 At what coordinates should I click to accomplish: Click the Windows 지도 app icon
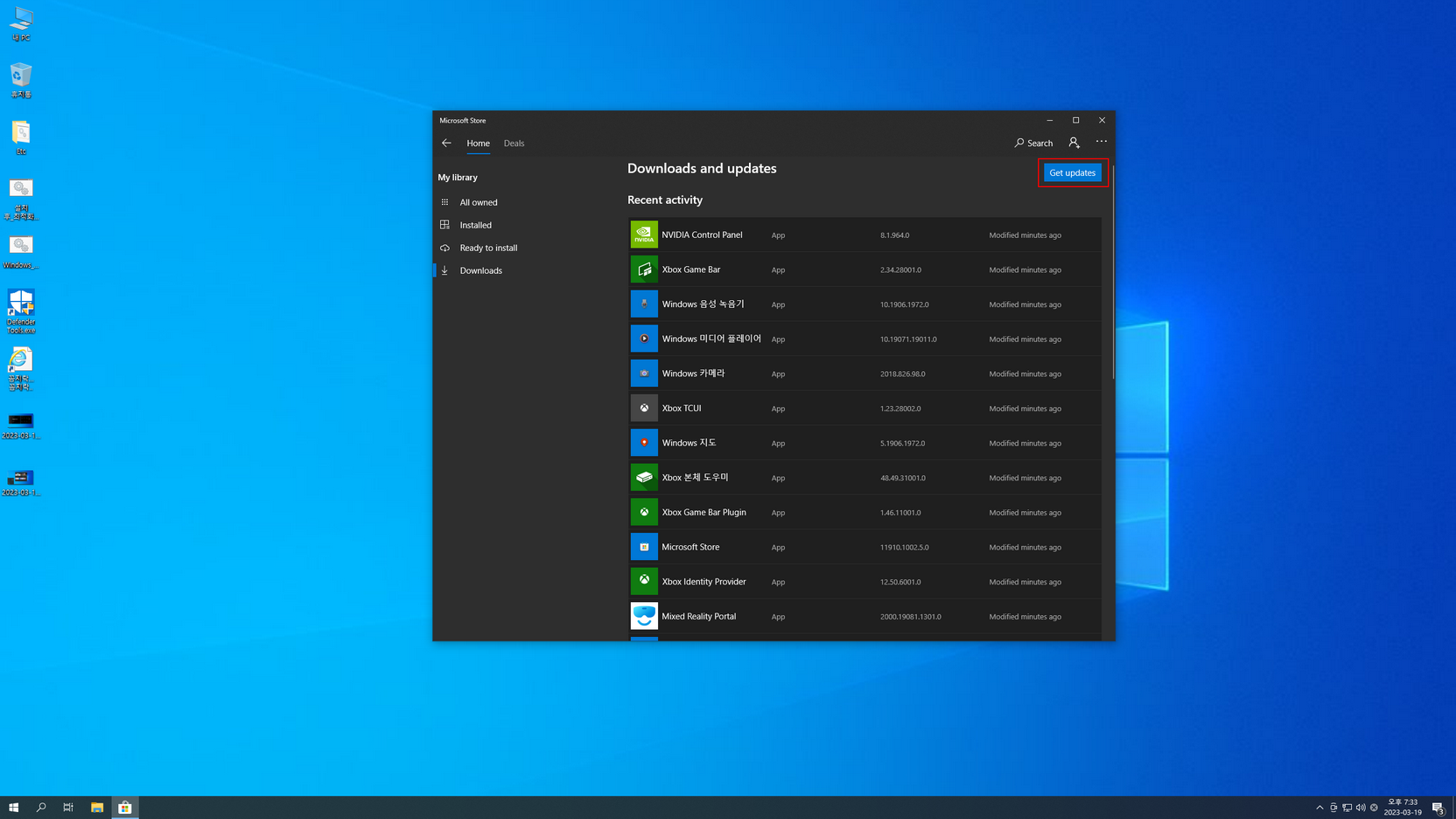pyautogui.click(x=644, y=443)
